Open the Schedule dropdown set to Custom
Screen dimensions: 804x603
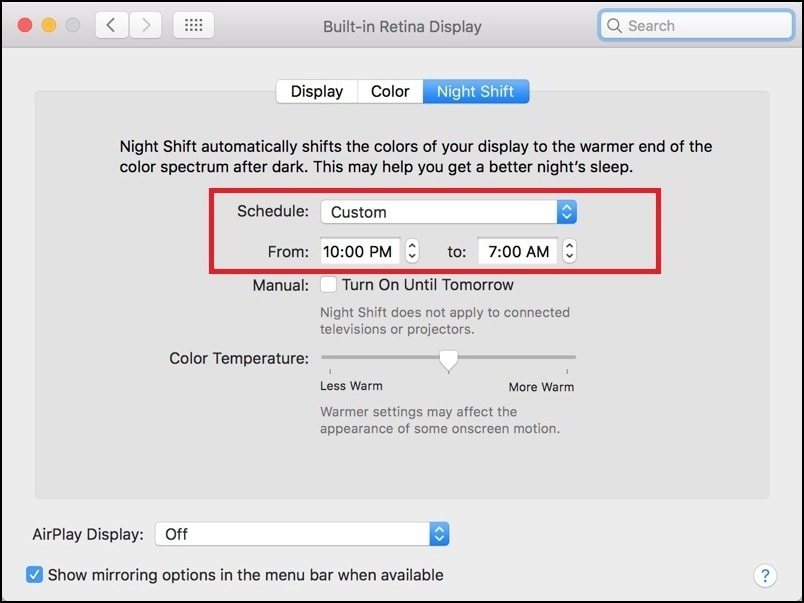coord(448,212)
